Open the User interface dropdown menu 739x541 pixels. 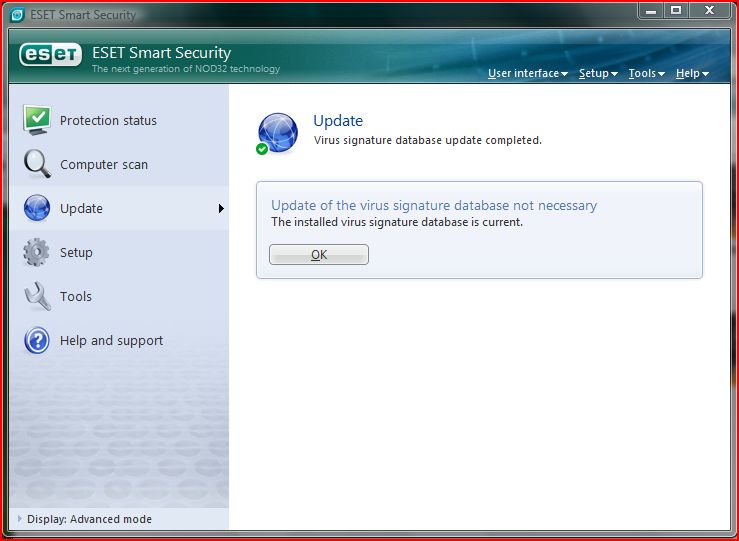tap(528, 74)
